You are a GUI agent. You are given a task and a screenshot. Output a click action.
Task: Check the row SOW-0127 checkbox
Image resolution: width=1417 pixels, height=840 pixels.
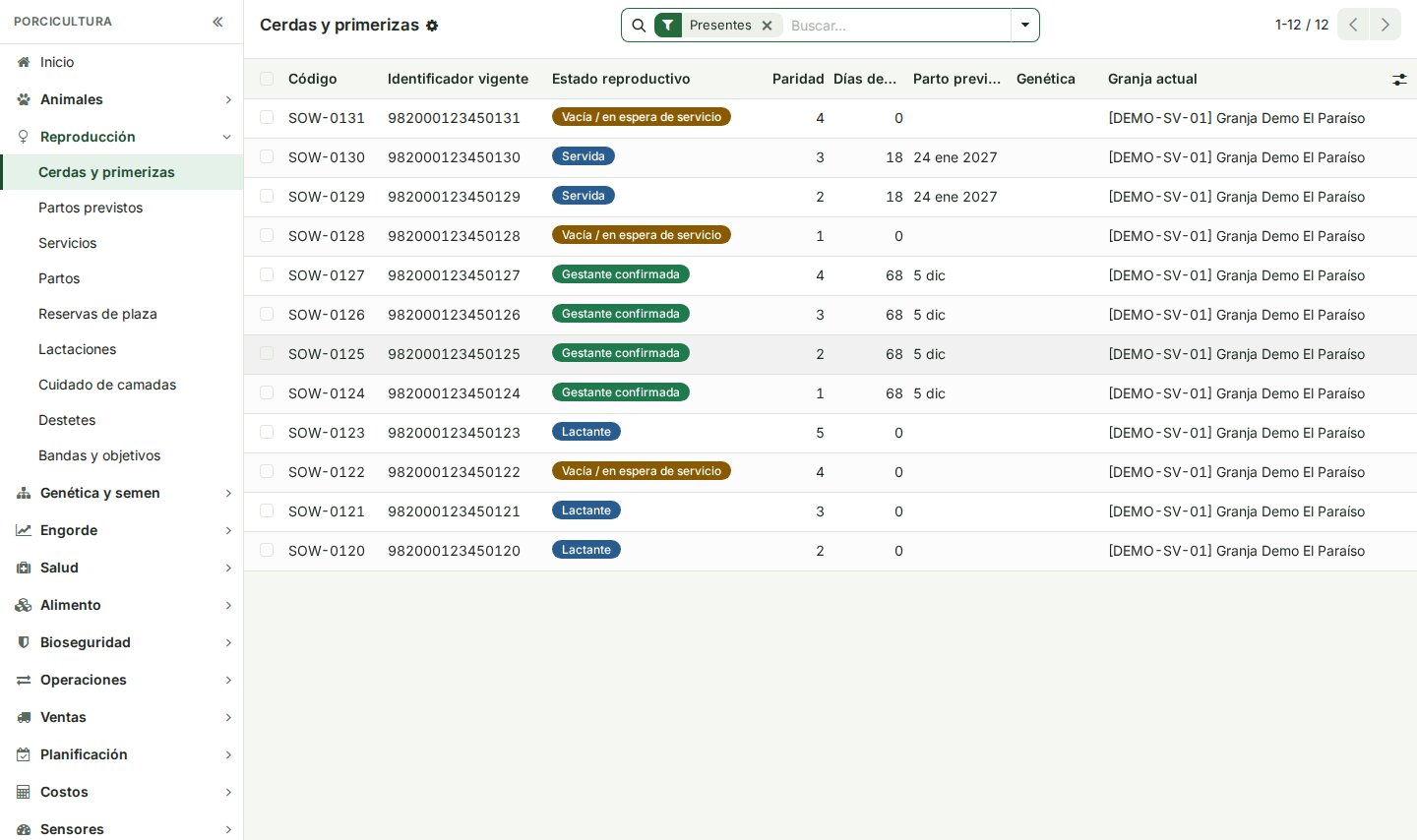point(267,274)
